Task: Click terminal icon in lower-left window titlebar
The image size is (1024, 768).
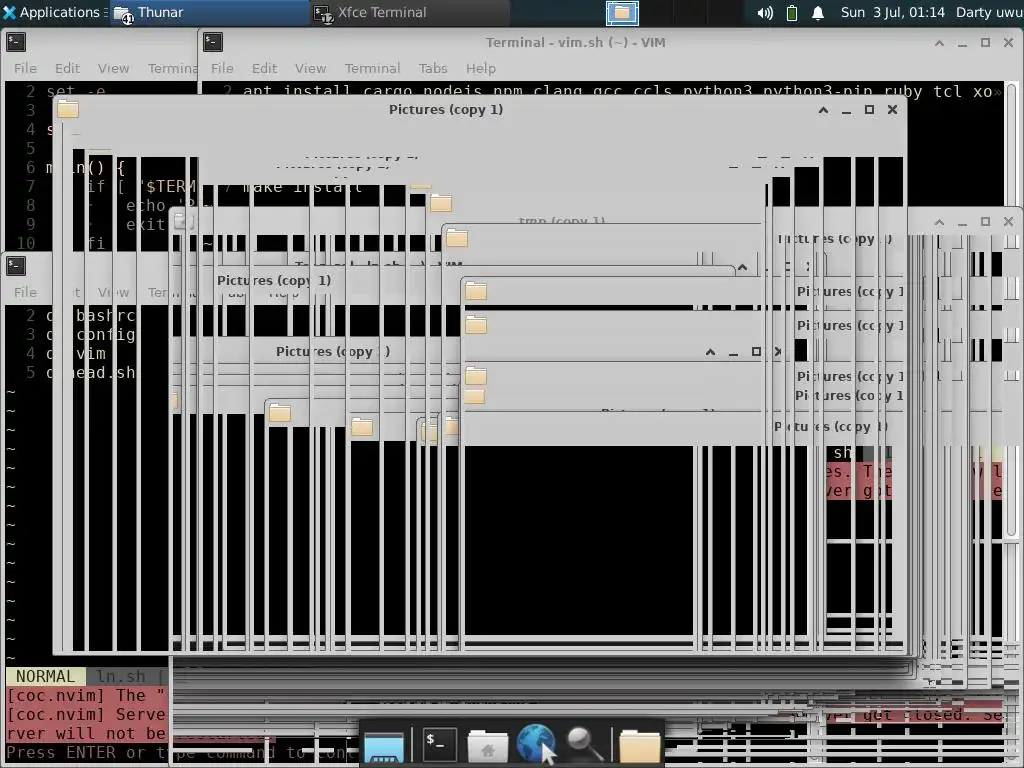Action: pos(16,266)
